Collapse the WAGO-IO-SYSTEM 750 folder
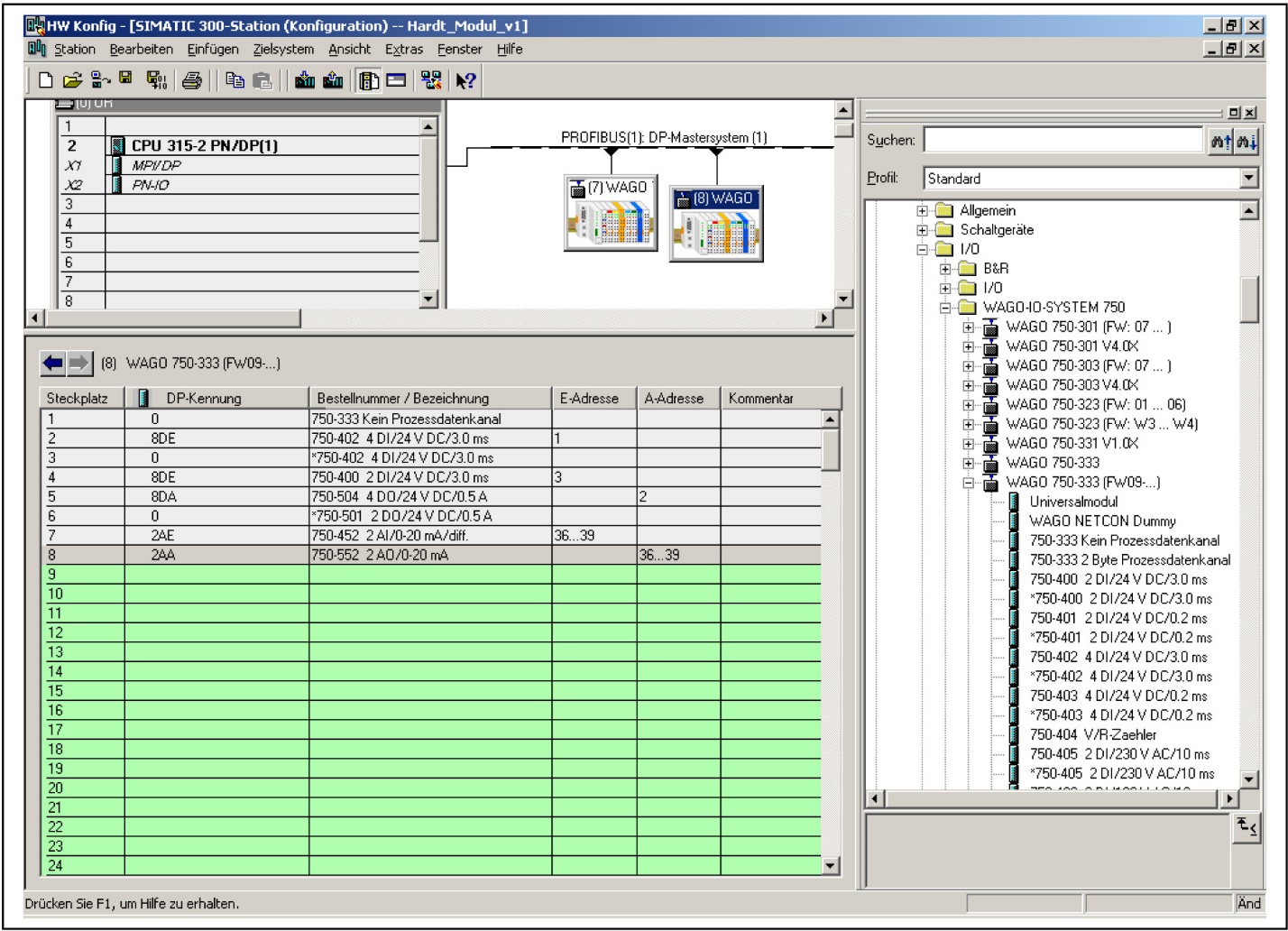This screenshot has height=931, width=1288. (x=945, y=308)
